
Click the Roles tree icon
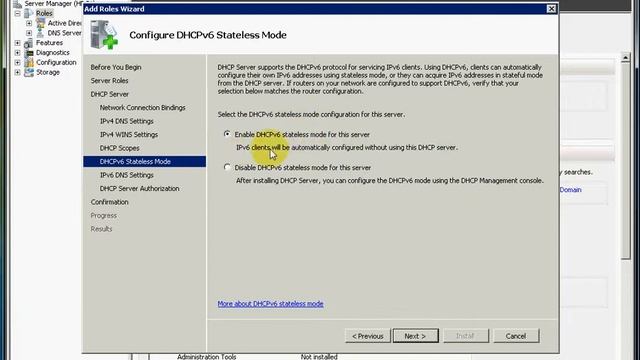pos(29,13)
